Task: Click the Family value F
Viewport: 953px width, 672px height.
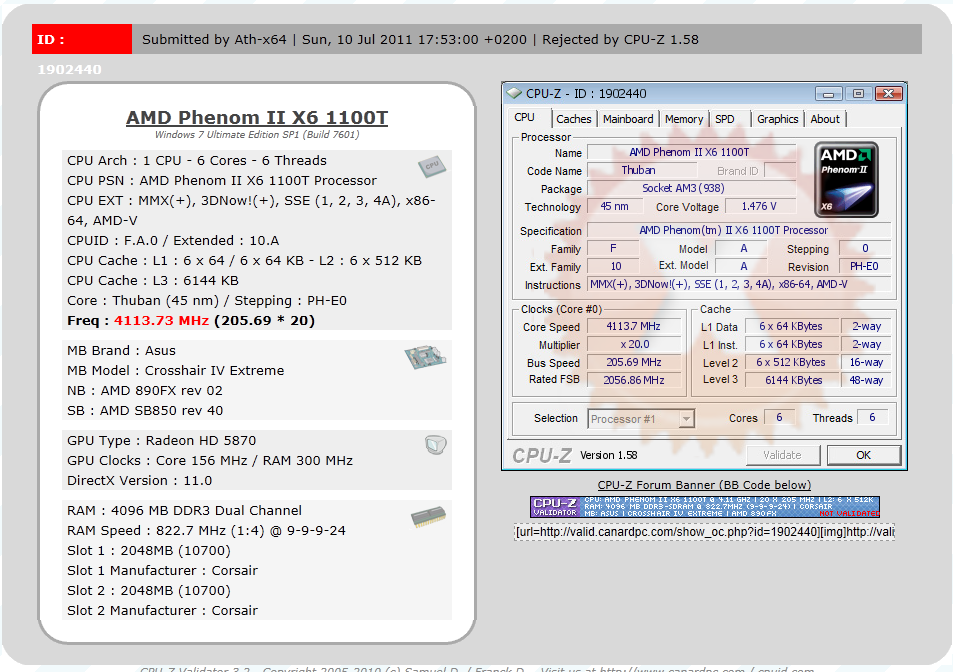Action: [613, 248]
